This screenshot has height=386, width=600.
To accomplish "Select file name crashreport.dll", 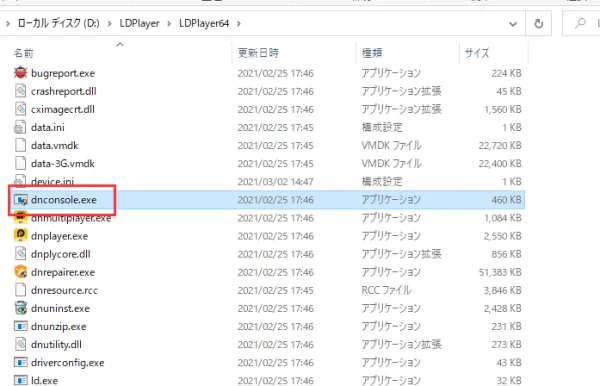I will (64, 91).
